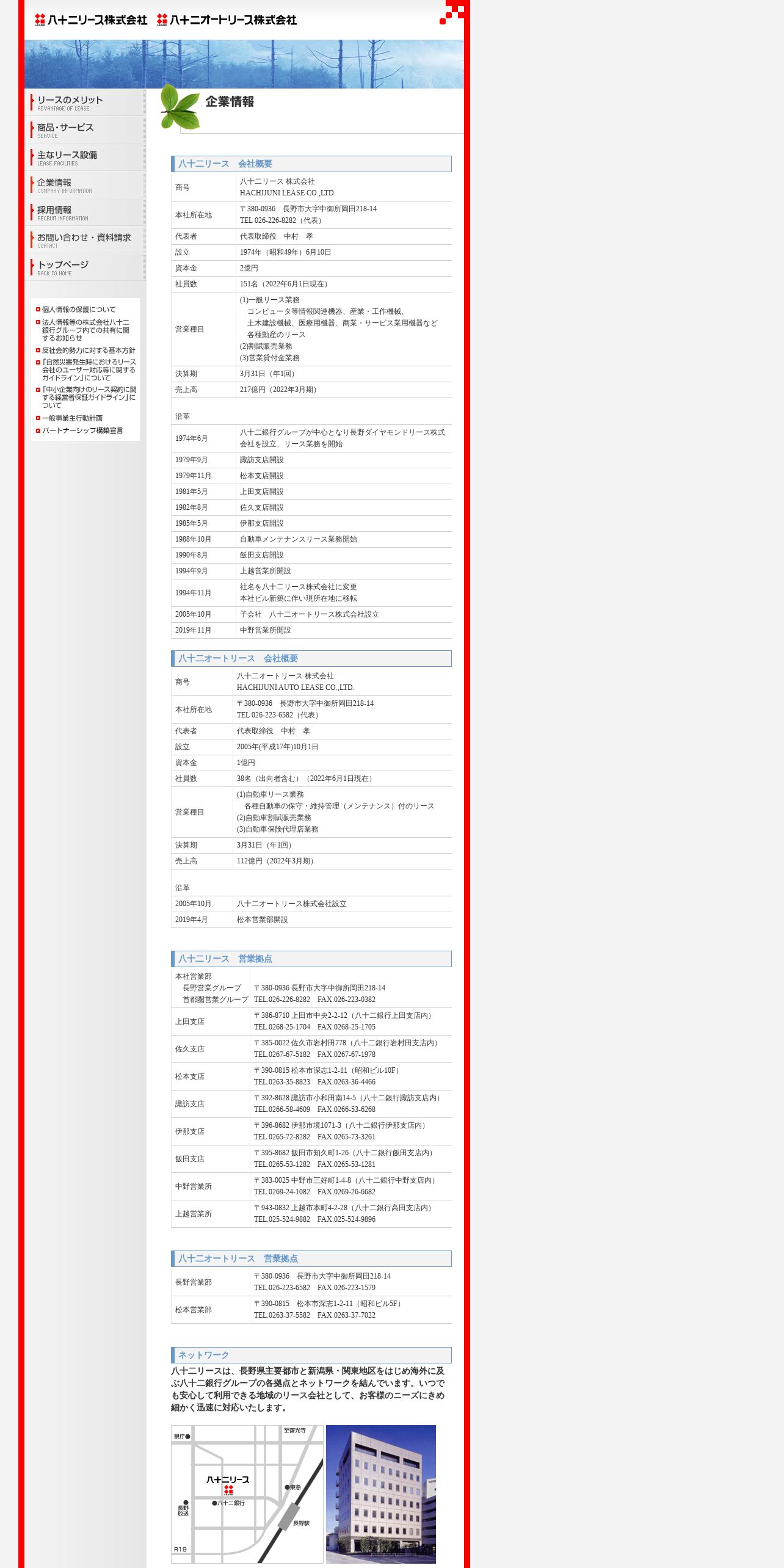The image size is (784, 1568).
Task: Click the 八十二オートリース株式会社 header logo
Action: point(227,20)
